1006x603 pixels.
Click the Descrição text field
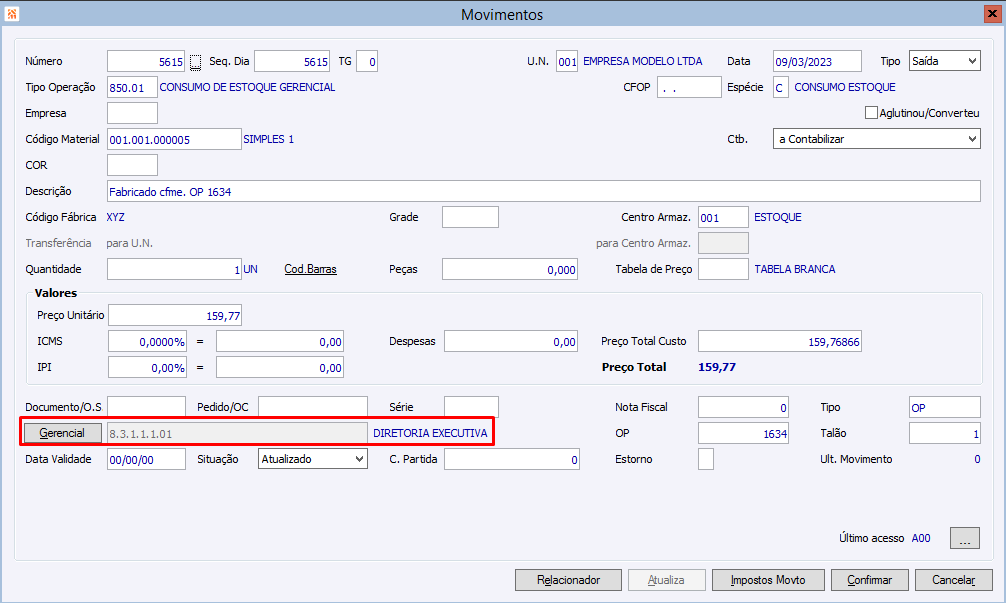(x=543, y=191)
